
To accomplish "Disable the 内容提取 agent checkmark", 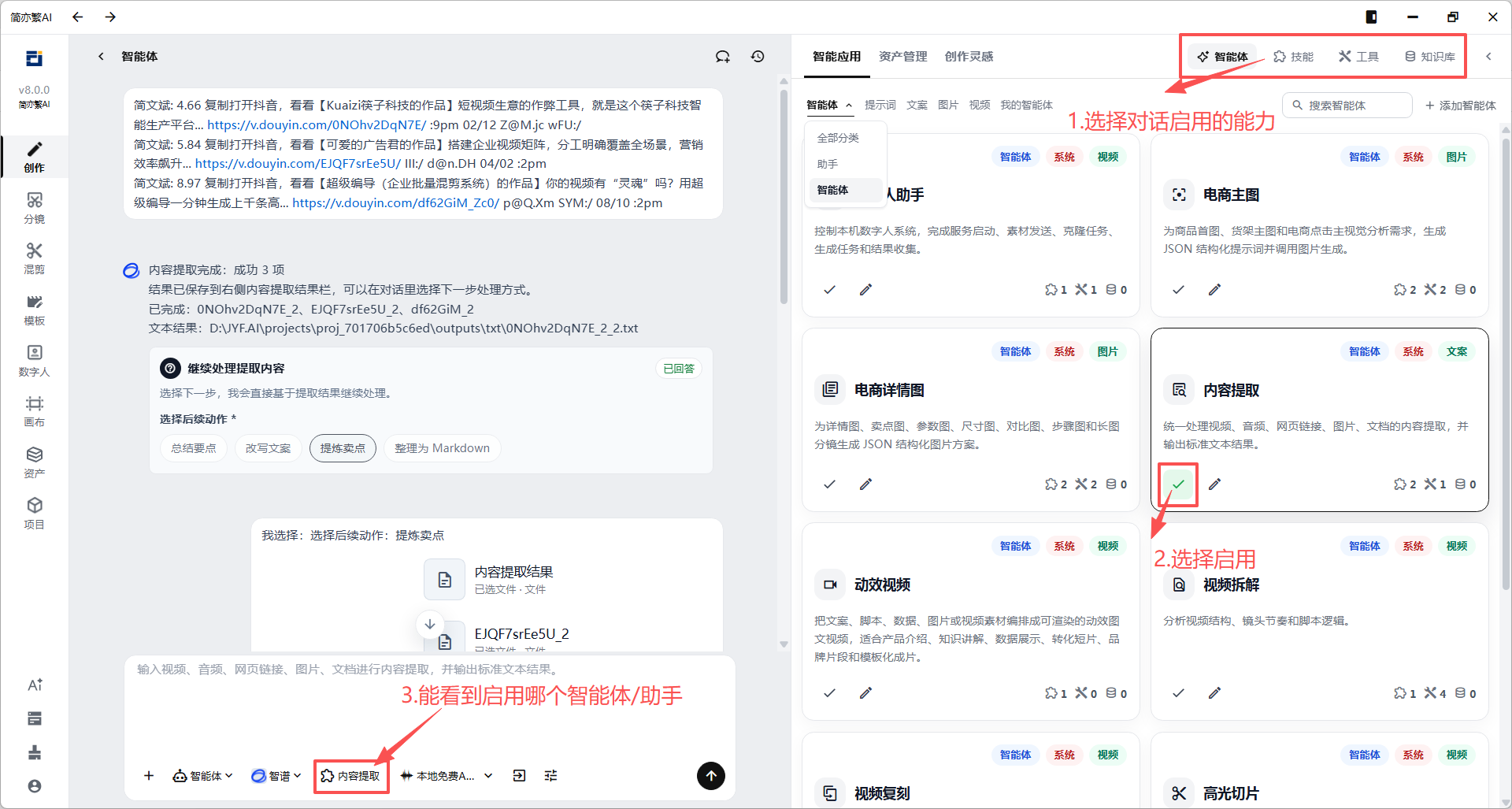I will click(1178, 484).
